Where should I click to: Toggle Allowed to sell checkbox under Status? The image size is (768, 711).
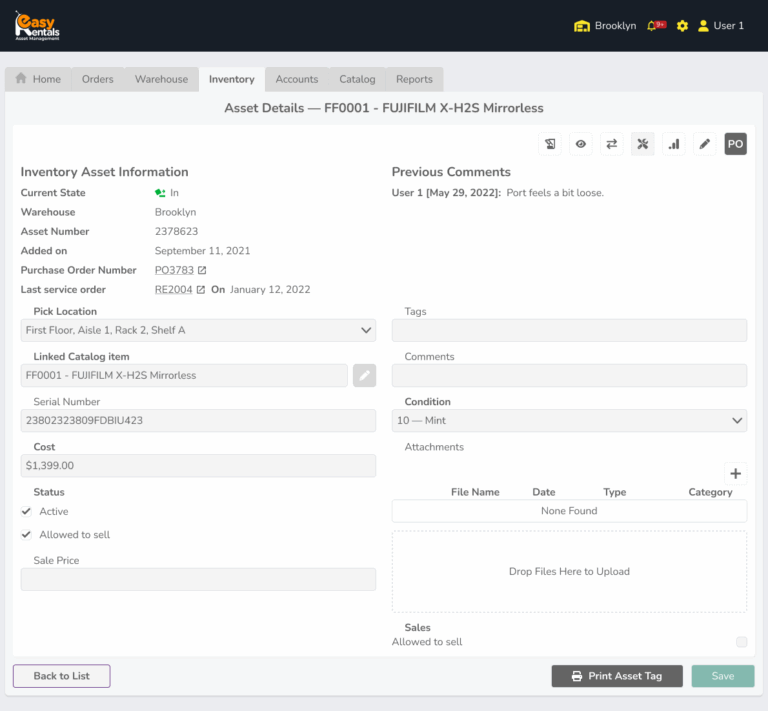tap(26, 535)
